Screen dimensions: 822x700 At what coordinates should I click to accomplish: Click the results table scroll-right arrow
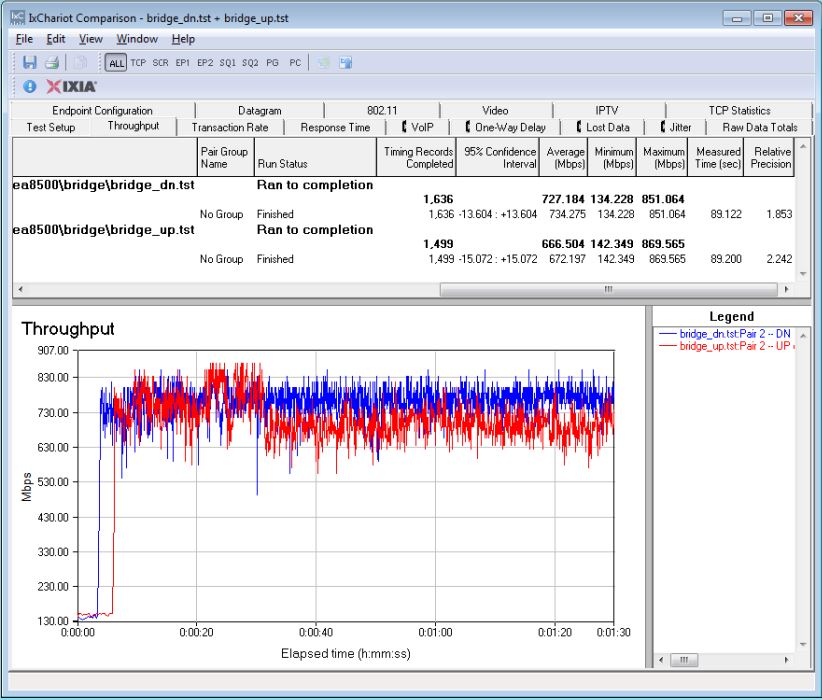(x=786, y=289)
